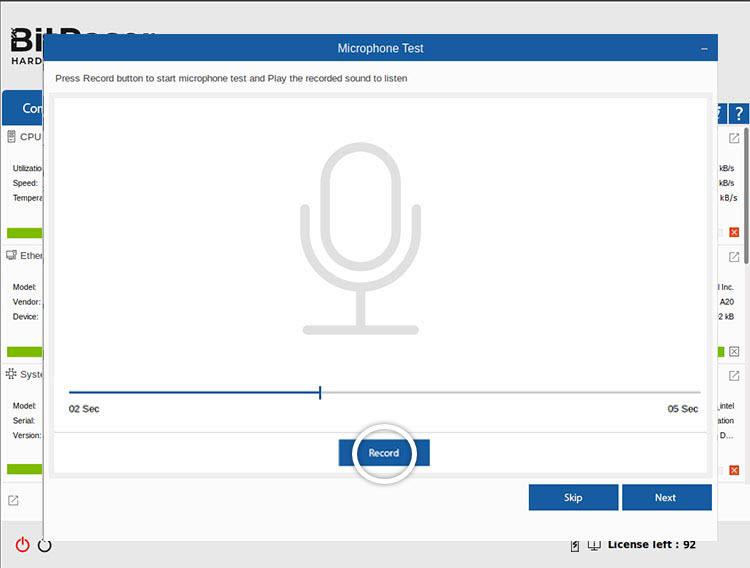Image resolution: width=750 pixels, height=568 pixels.
Task: Toggle the grey X box in middle right panel
Action: point(734,351)
